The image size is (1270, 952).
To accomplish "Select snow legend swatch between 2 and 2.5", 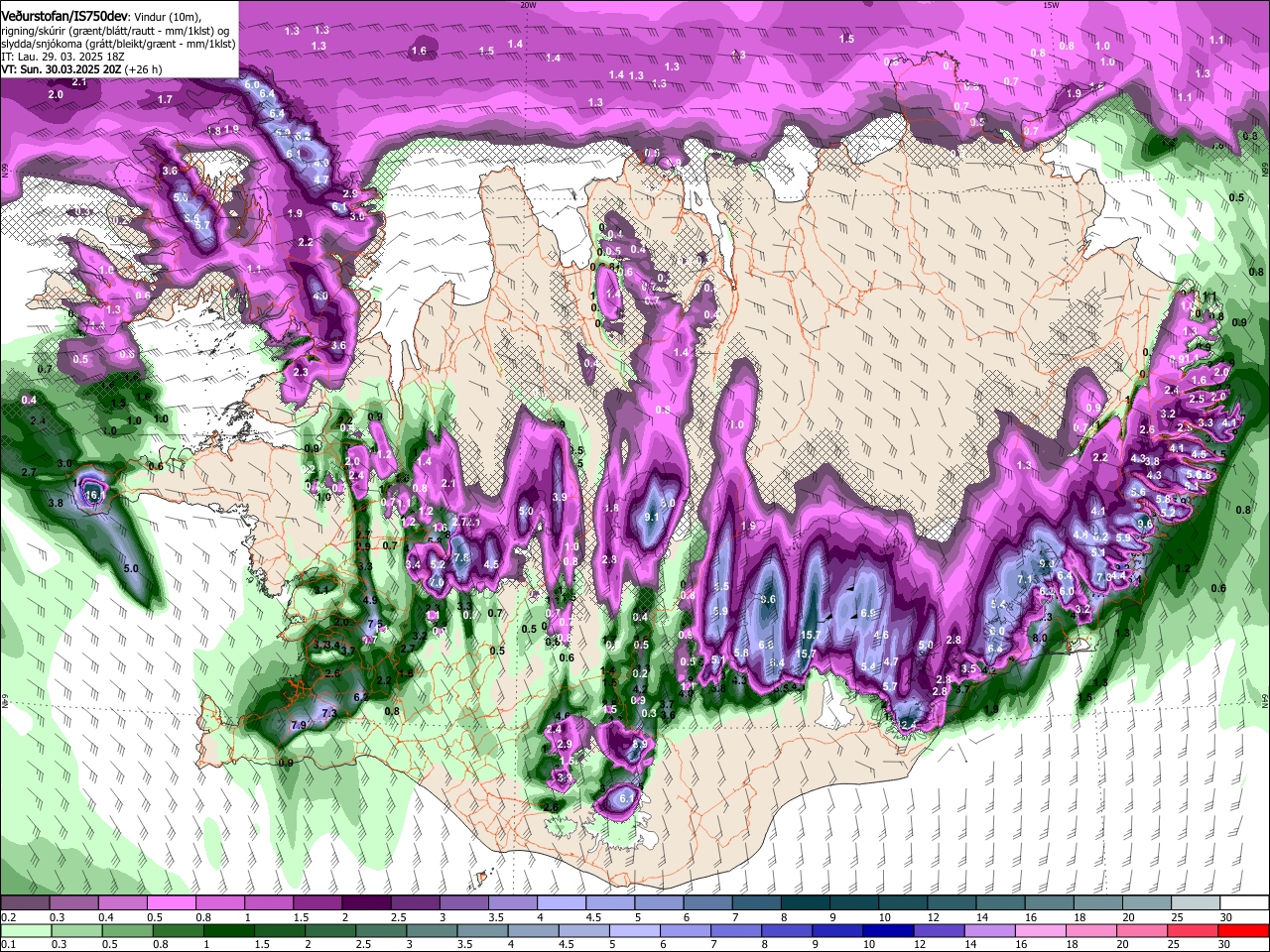I will (366, 902).
